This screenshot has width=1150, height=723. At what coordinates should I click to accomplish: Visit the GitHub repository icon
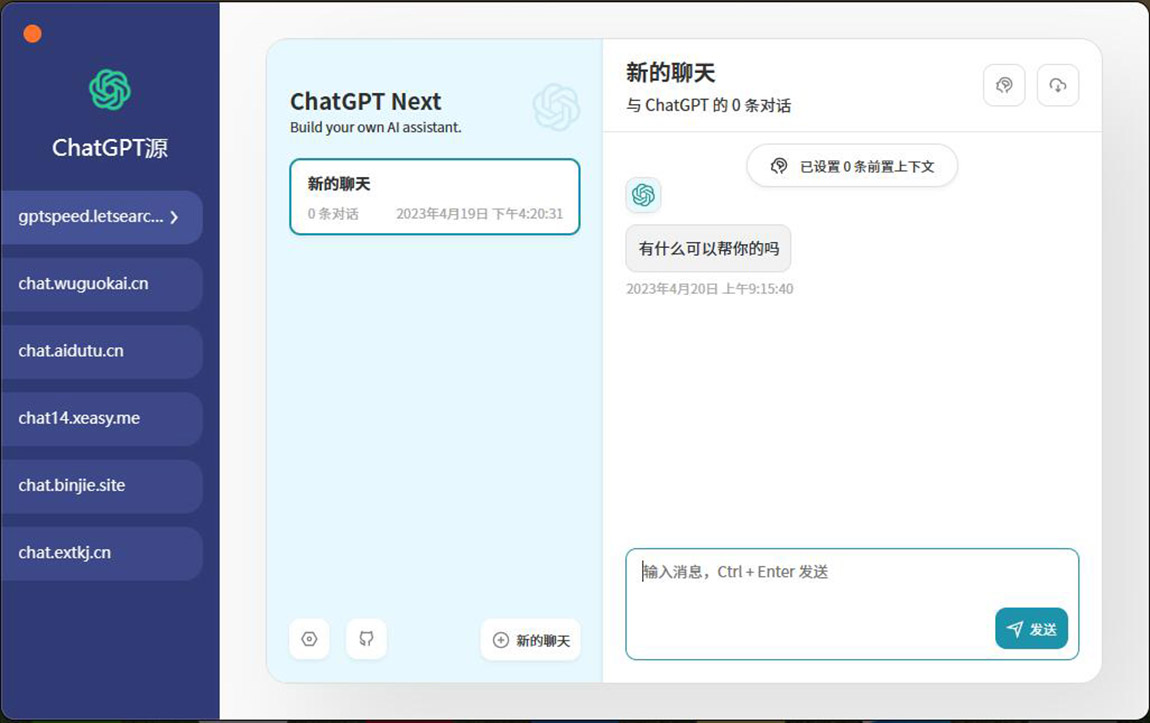coord(366,639)
